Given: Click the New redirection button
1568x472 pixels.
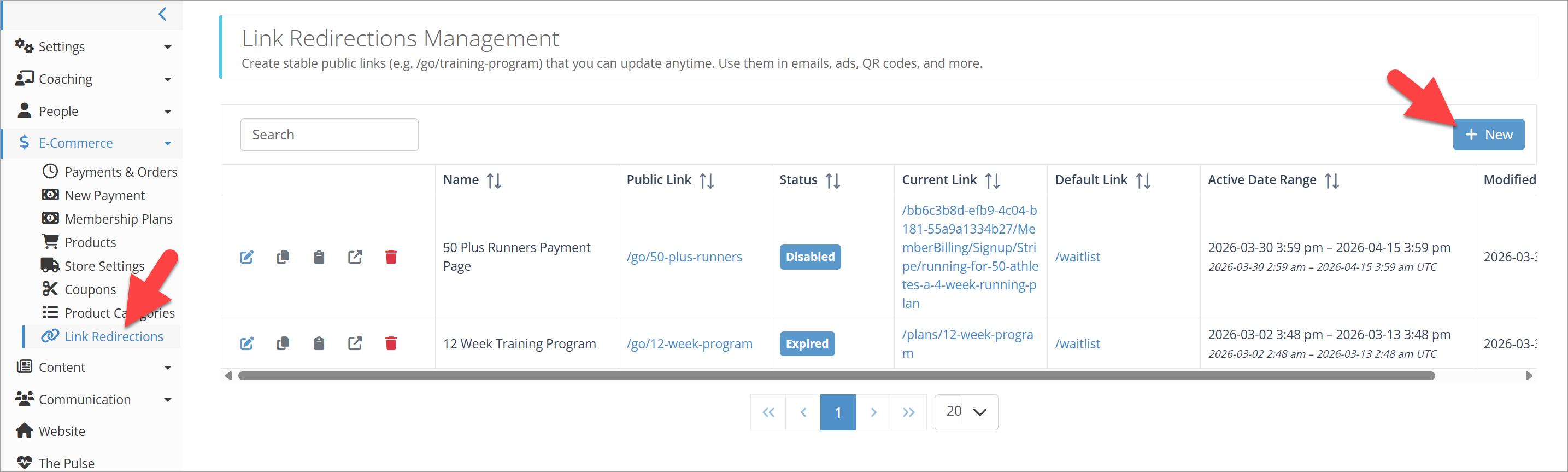Looking at the screenshot, I should tap(1488, 135).
